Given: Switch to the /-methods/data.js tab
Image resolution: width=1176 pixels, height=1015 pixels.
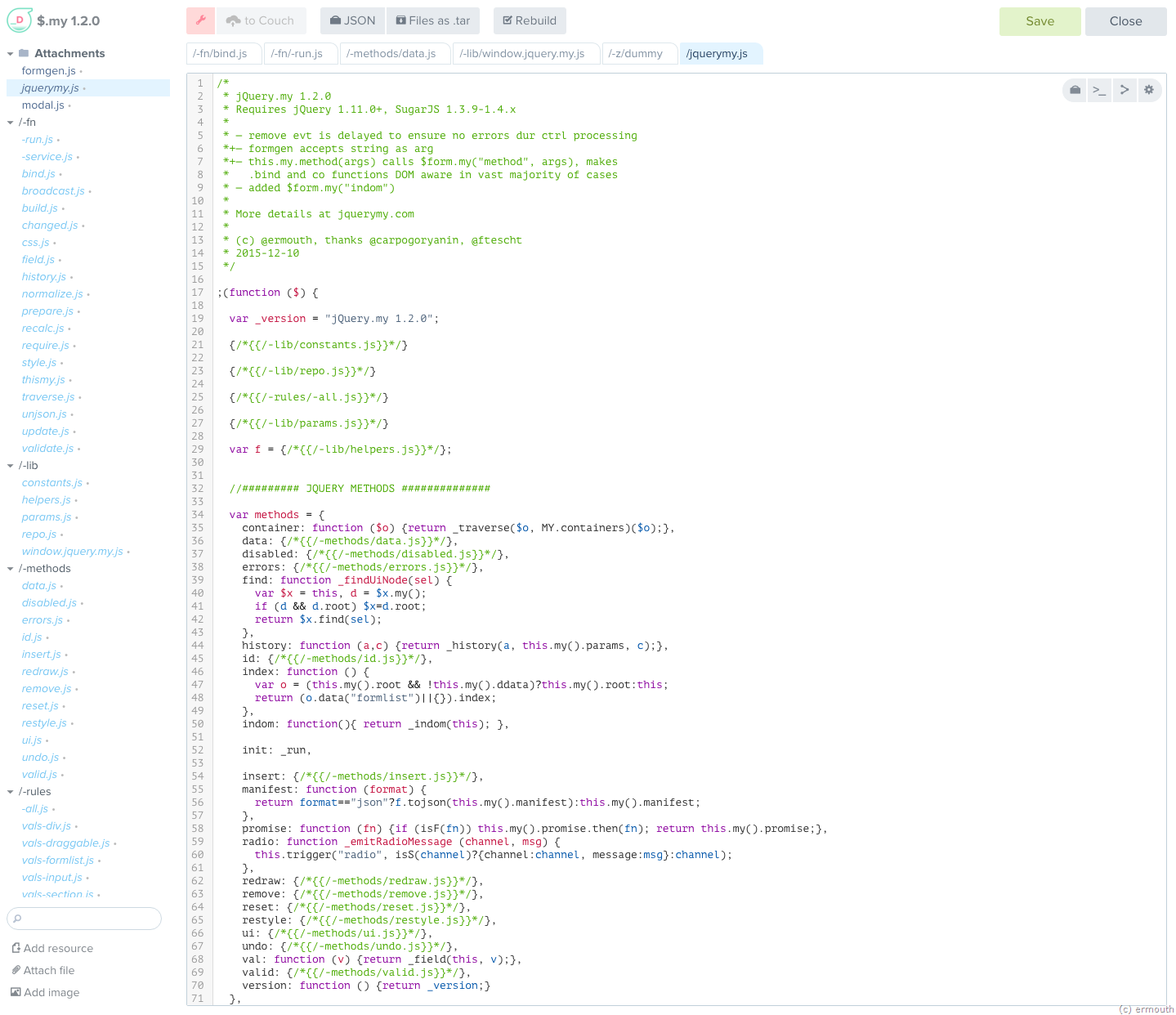Looking at the screenshot, I should point(395,53).
